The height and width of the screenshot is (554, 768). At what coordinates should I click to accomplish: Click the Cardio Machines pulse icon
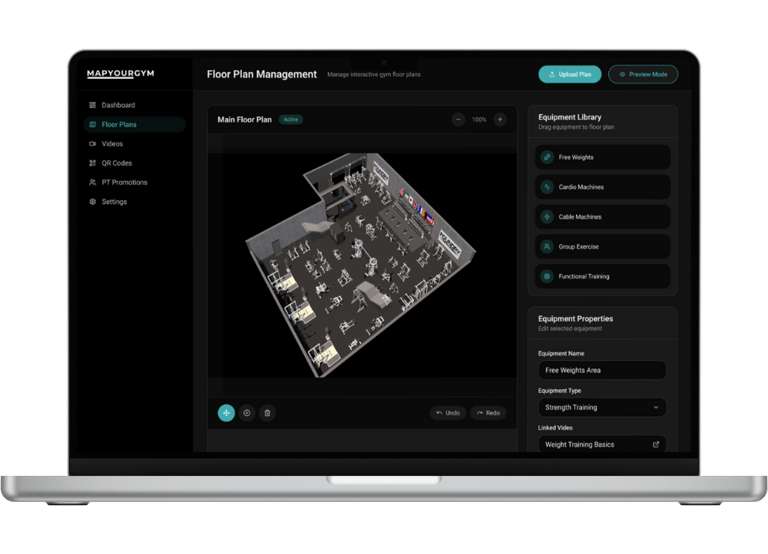[547, 187]
